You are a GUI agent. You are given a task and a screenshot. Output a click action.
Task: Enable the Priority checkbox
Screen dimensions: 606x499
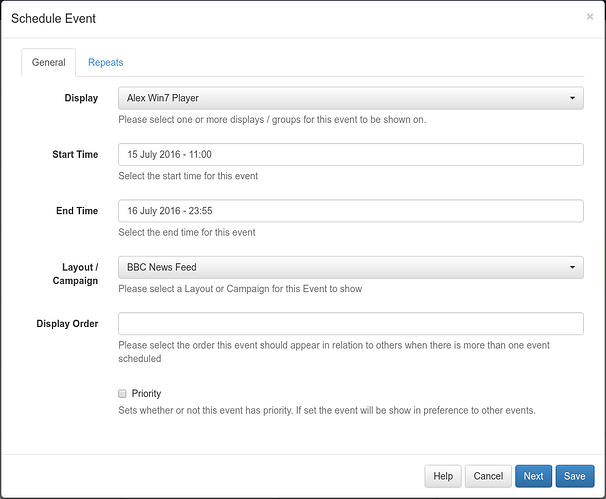coord(123,394)
